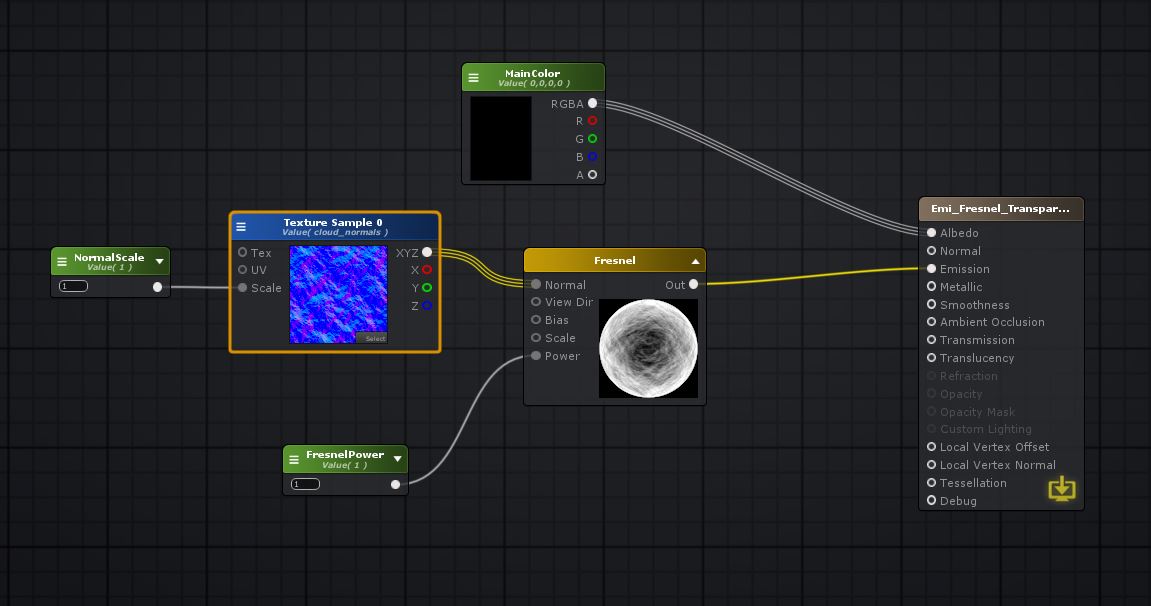Screen dimensions: 1151x606
Task: Open the FresnelPower node hamburger menu
Action: point(294,459)
